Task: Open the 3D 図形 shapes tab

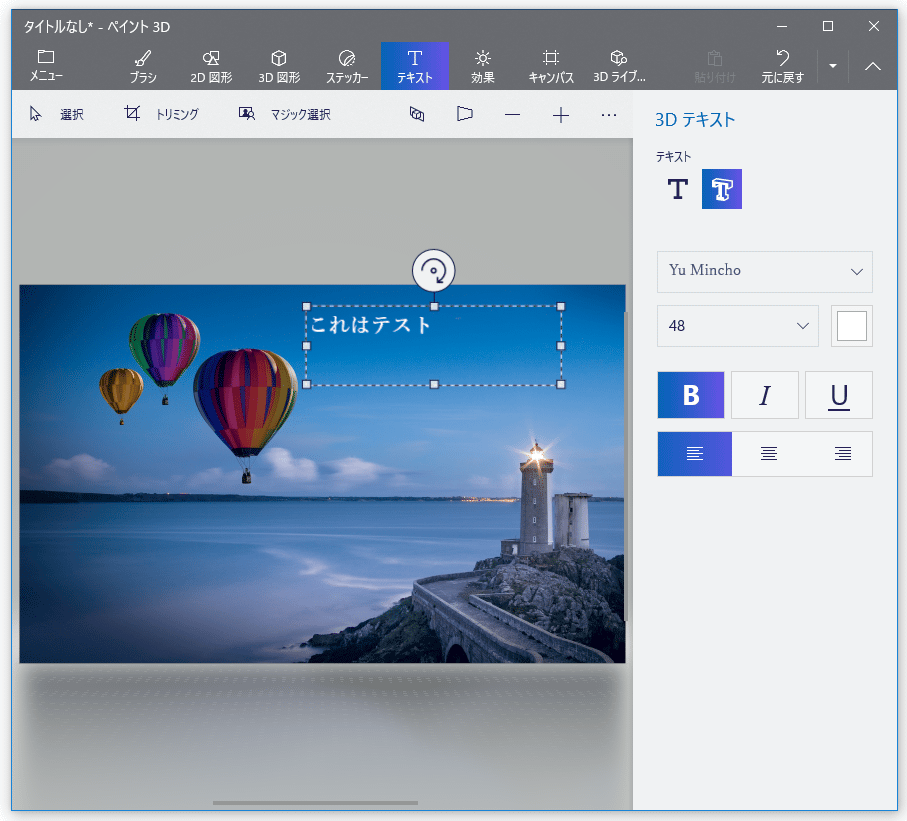Action: 279,65
